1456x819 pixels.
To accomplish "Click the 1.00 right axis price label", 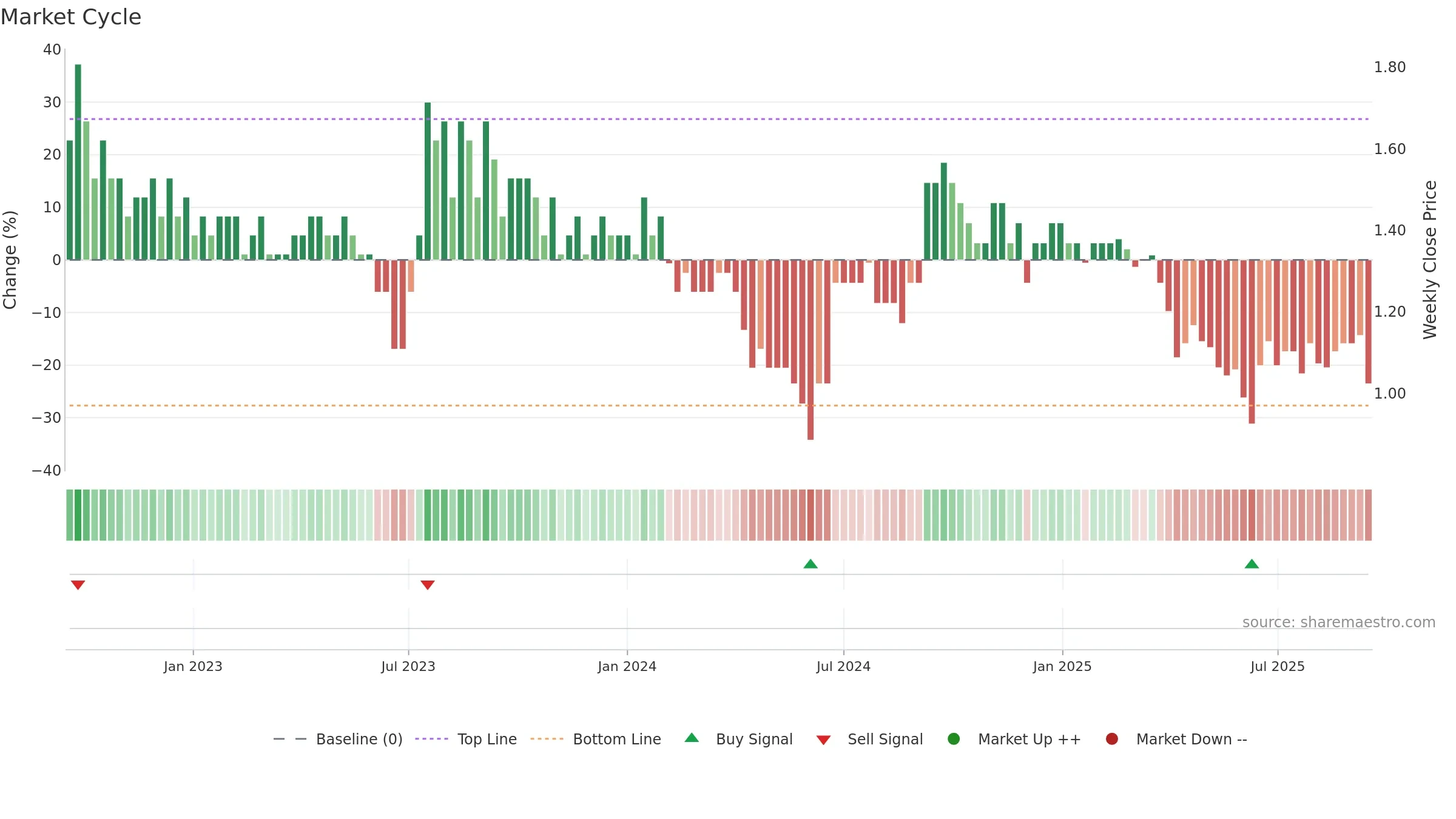I will point(1390,394).
